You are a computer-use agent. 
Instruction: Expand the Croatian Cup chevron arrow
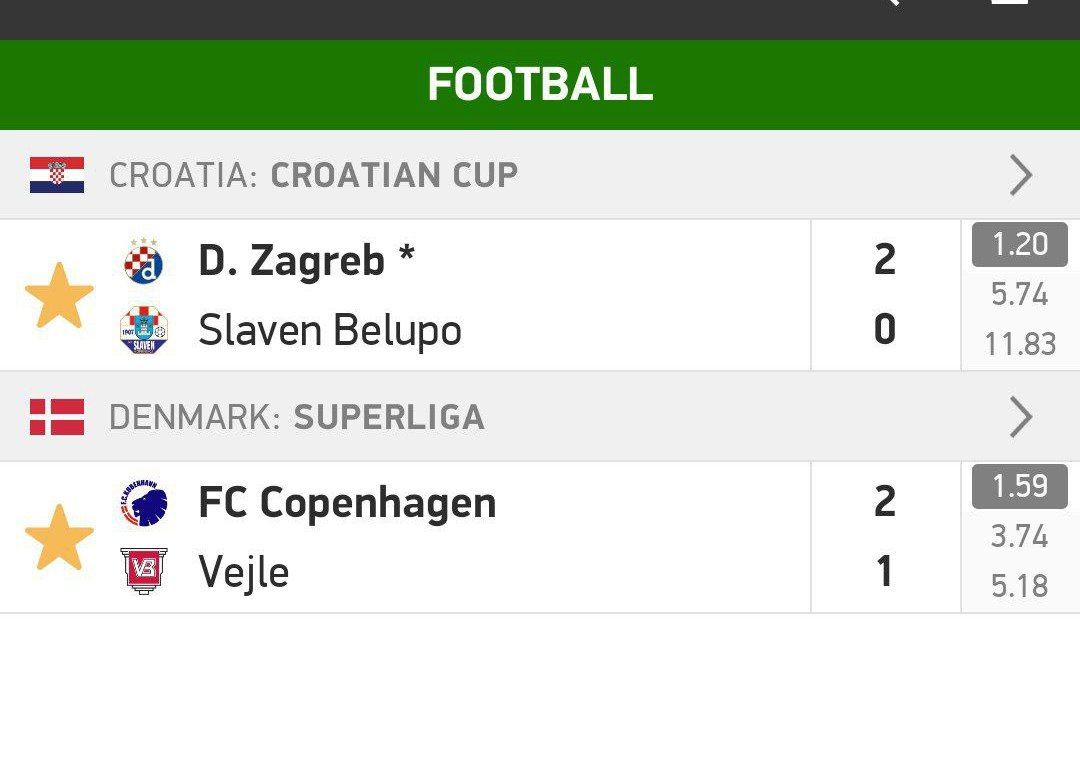[1020, 175]
